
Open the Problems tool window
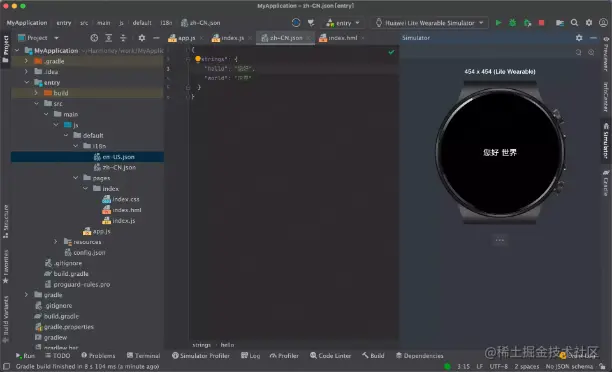[98, 356]
